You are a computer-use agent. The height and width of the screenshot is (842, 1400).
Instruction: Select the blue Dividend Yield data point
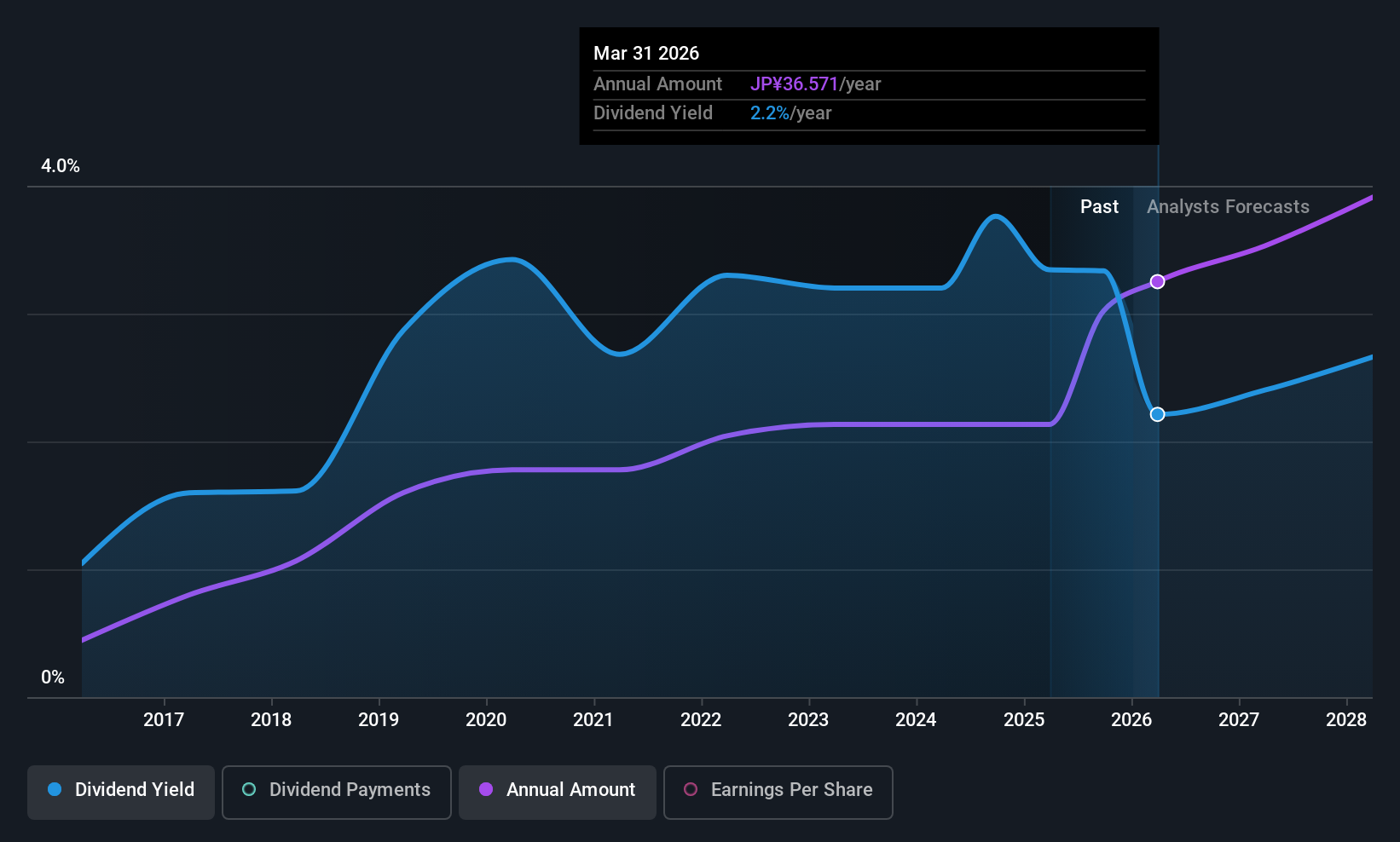pos(1157,414)
